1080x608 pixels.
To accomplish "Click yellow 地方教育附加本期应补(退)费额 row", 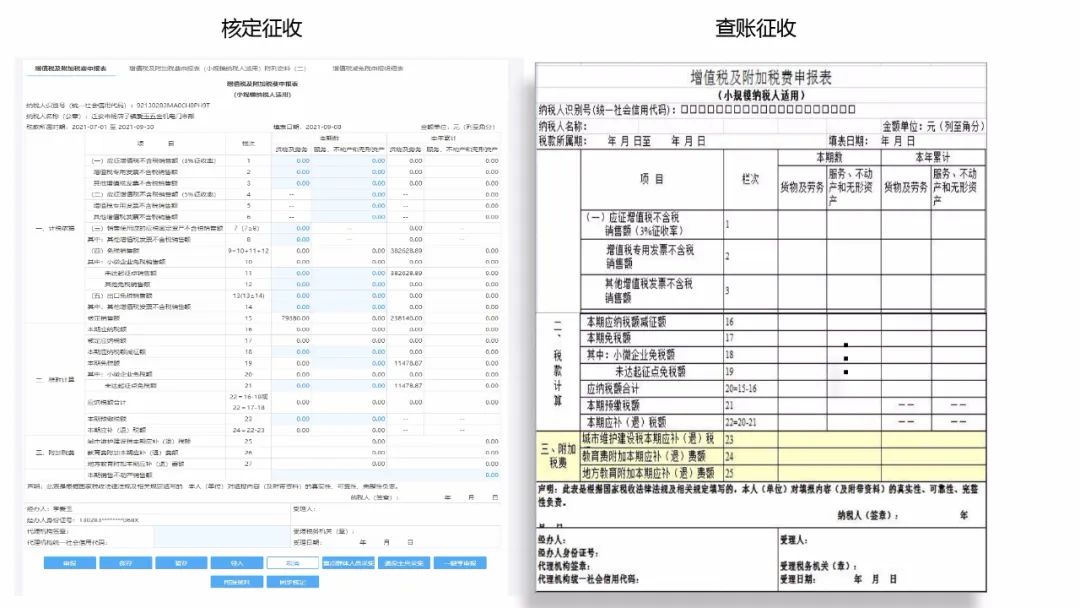I will 782,473.
